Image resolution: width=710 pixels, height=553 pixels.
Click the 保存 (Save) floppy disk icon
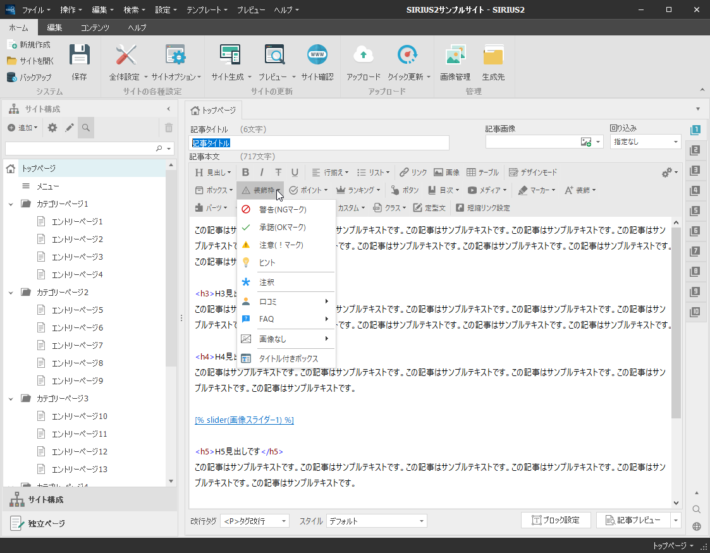coord(79,55)
